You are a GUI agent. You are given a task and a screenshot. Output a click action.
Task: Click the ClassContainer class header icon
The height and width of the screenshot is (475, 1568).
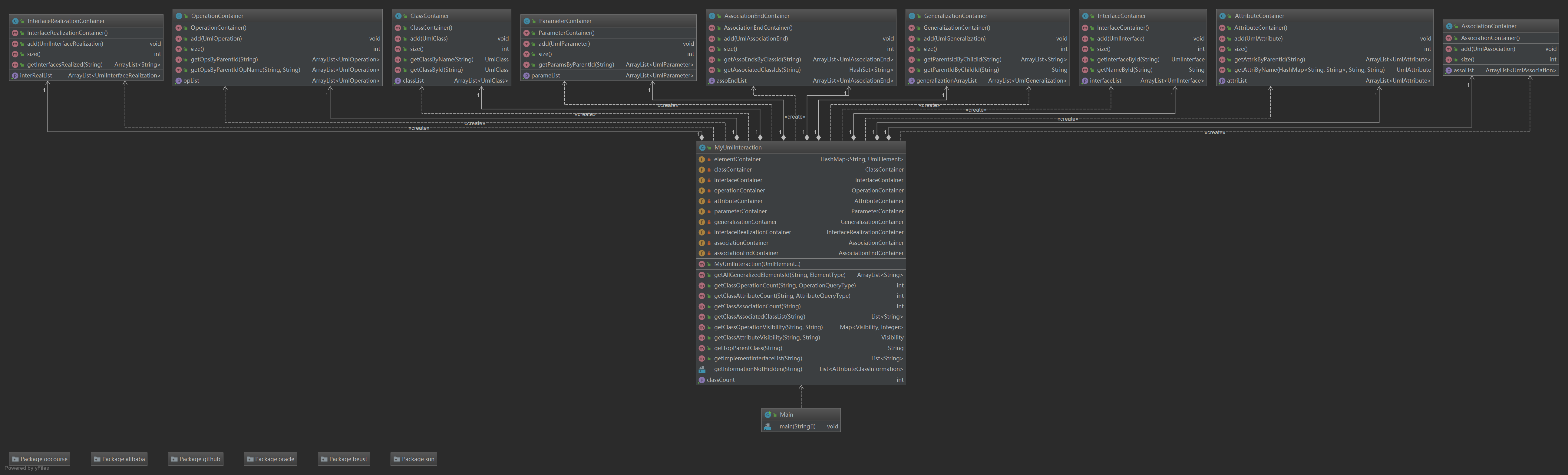point(398,16)
